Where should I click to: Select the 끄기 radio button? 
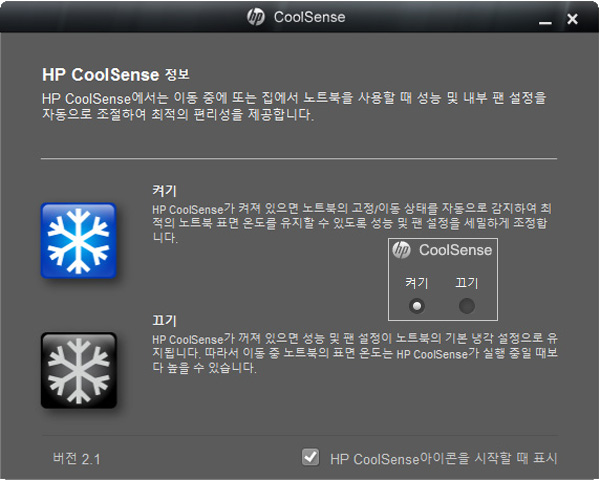tap(467, 306)
